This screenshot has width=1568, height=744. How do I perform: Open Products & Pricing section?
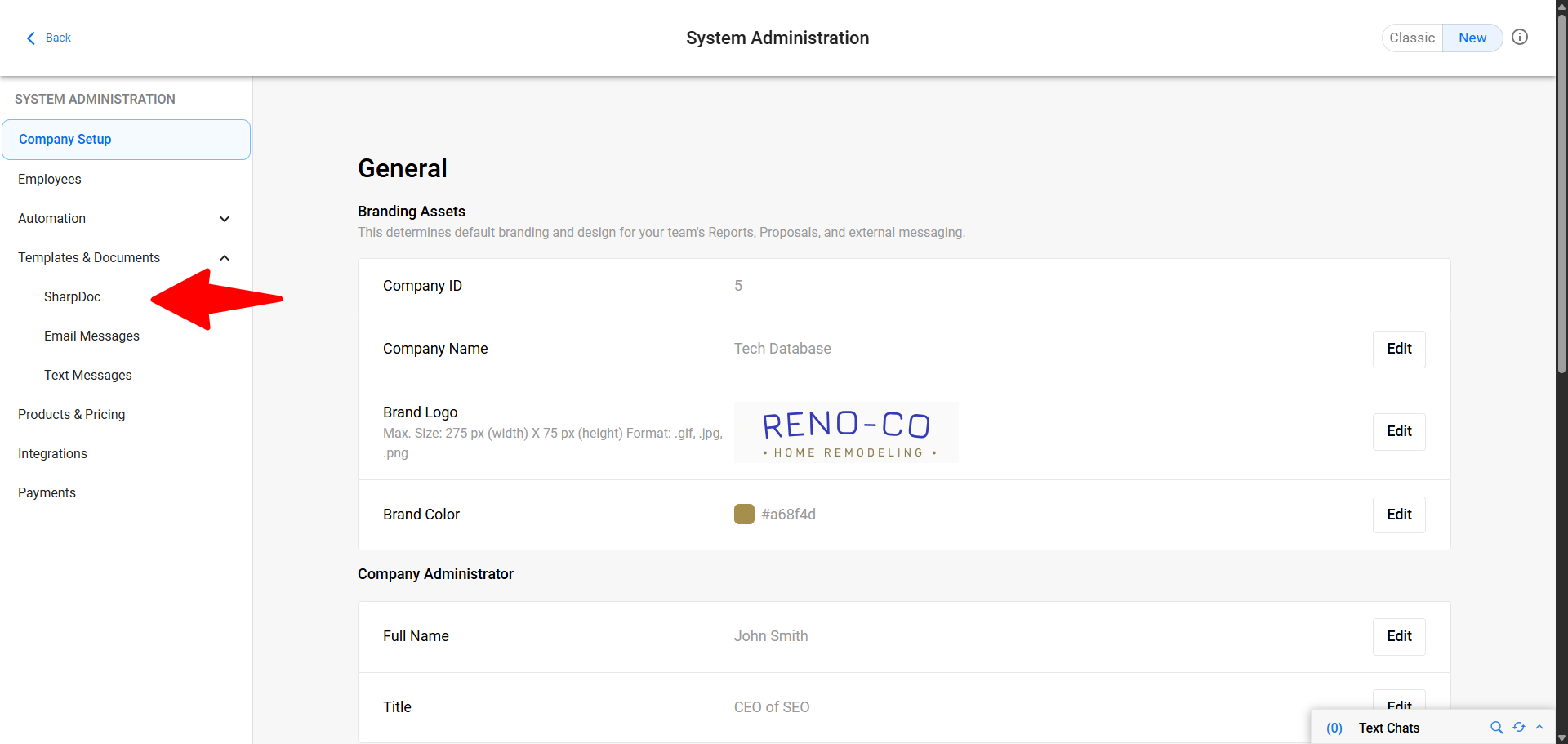coord(72,414)
